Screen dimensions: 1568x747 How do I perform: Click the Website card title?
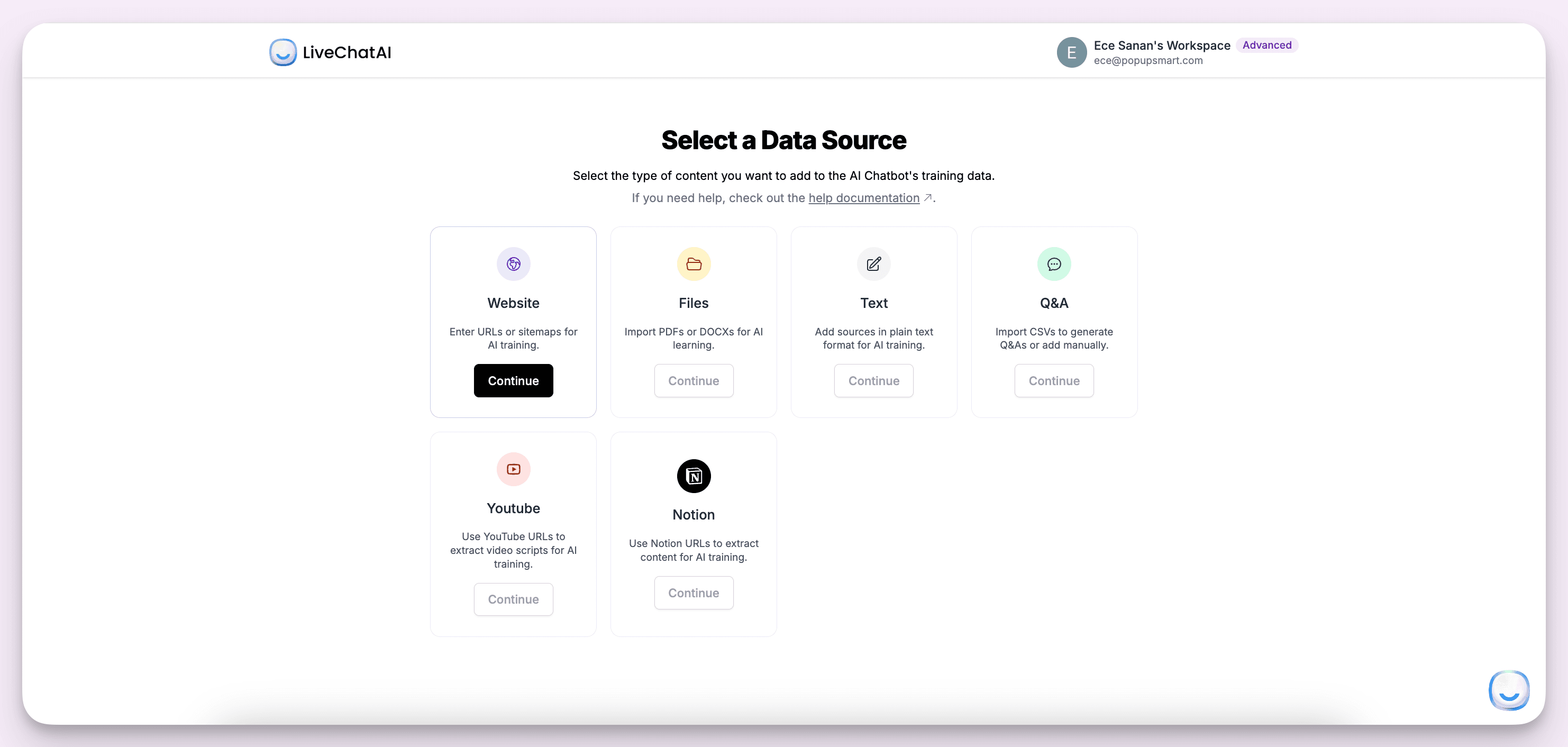513,303
